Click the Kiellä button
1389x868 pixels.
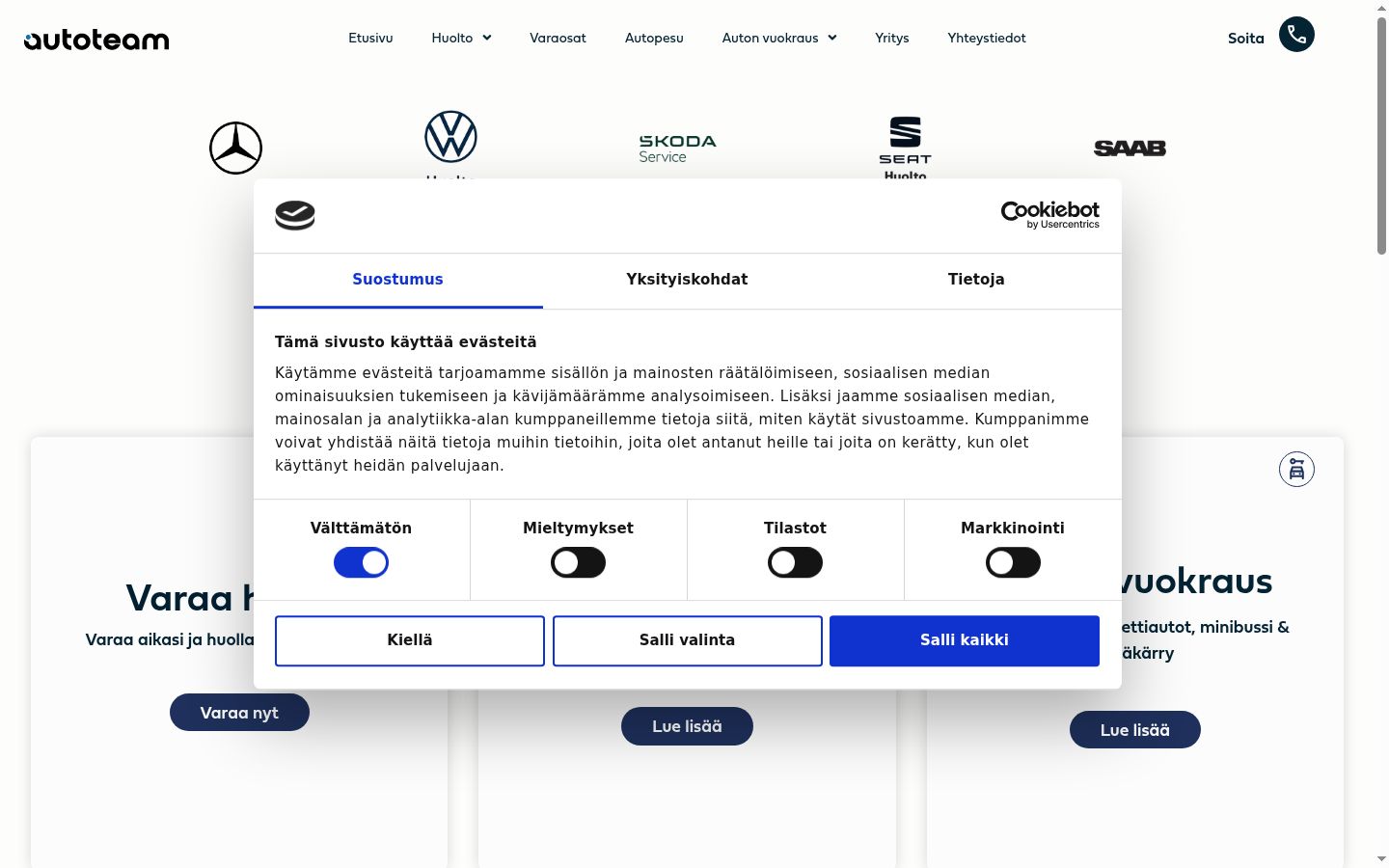coord(410,640)
